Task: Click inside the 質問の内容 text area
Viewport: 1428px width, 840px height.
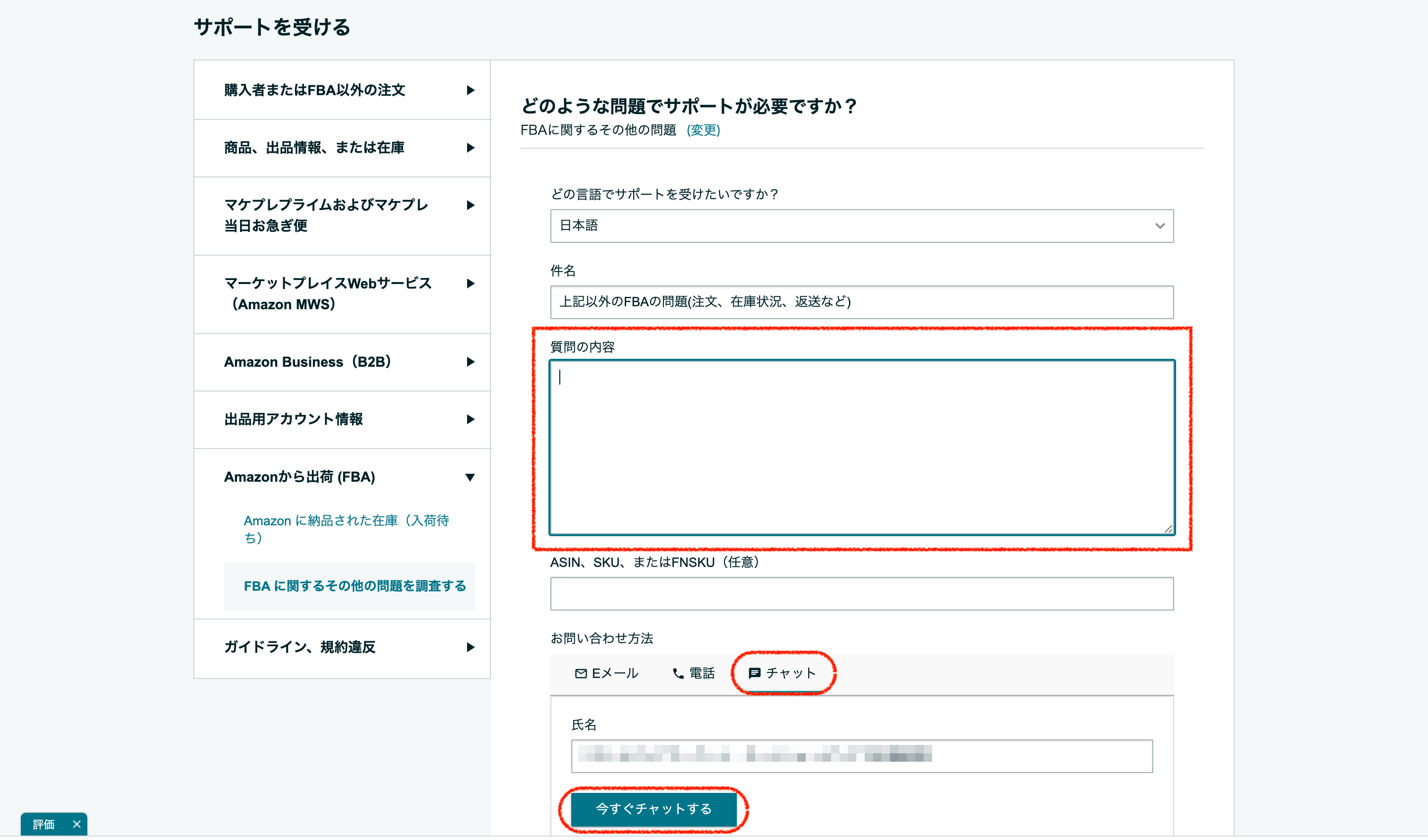Action: pos(861,448)
